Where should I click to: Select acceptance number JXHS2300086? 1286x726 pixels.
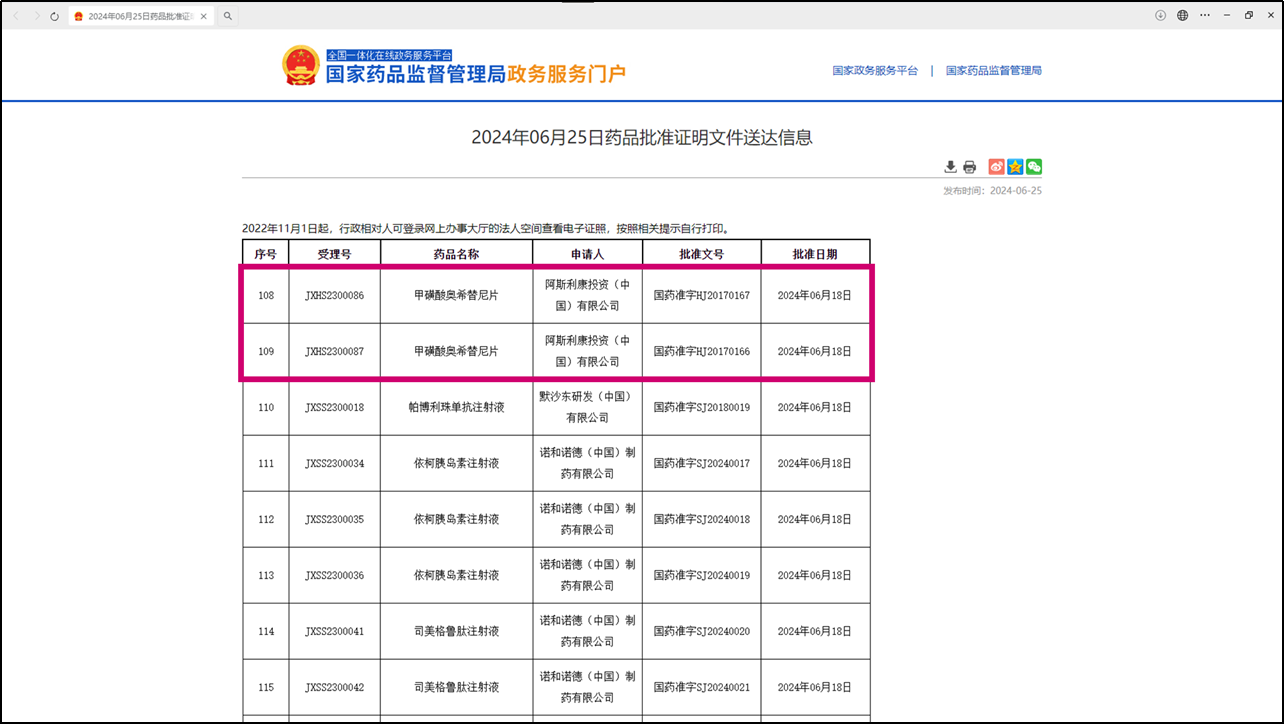[334, 296]
